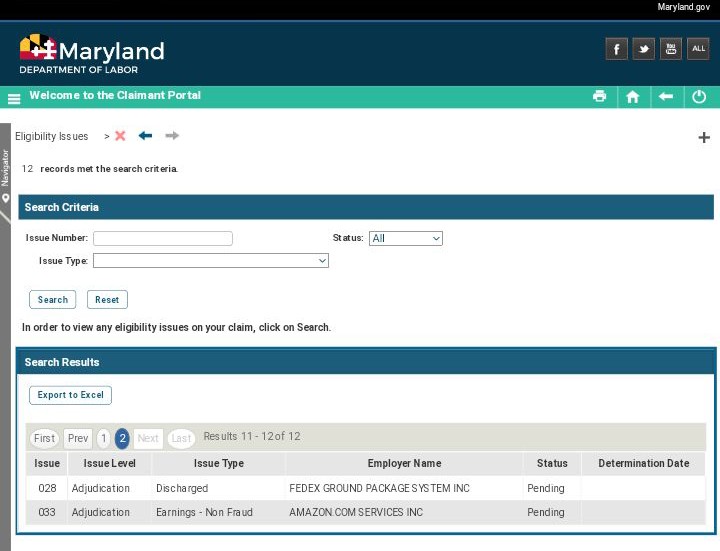
Task: Select issue number 028
Action: [47, 488]
